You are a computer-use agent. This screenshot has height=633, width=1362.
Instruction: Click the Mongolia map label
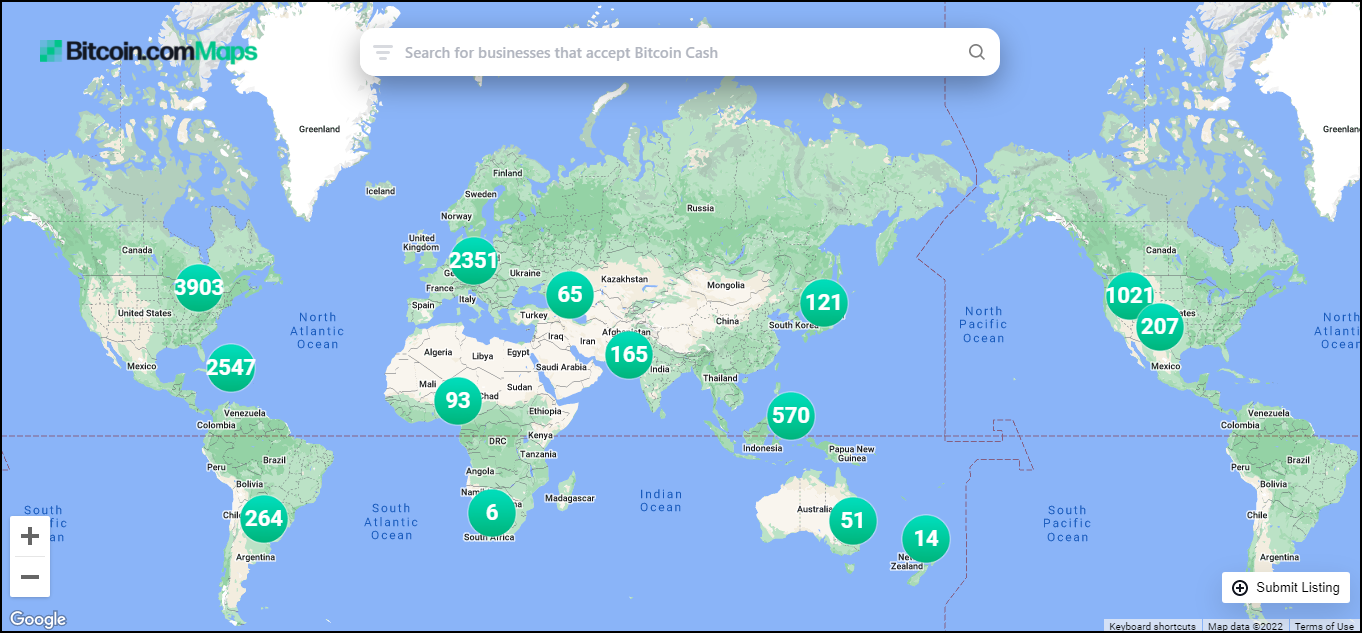[725, 285]
